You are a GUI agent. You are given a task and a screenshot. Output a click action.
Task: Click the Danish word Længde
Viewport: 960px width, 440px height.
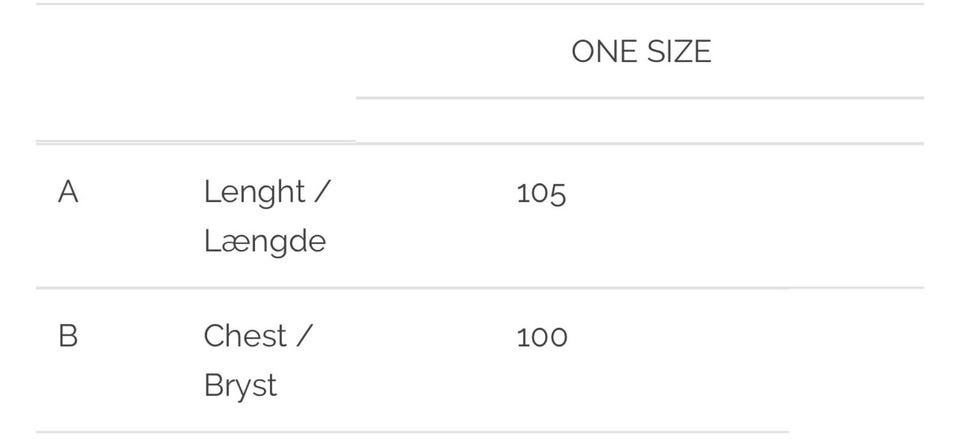265,241
